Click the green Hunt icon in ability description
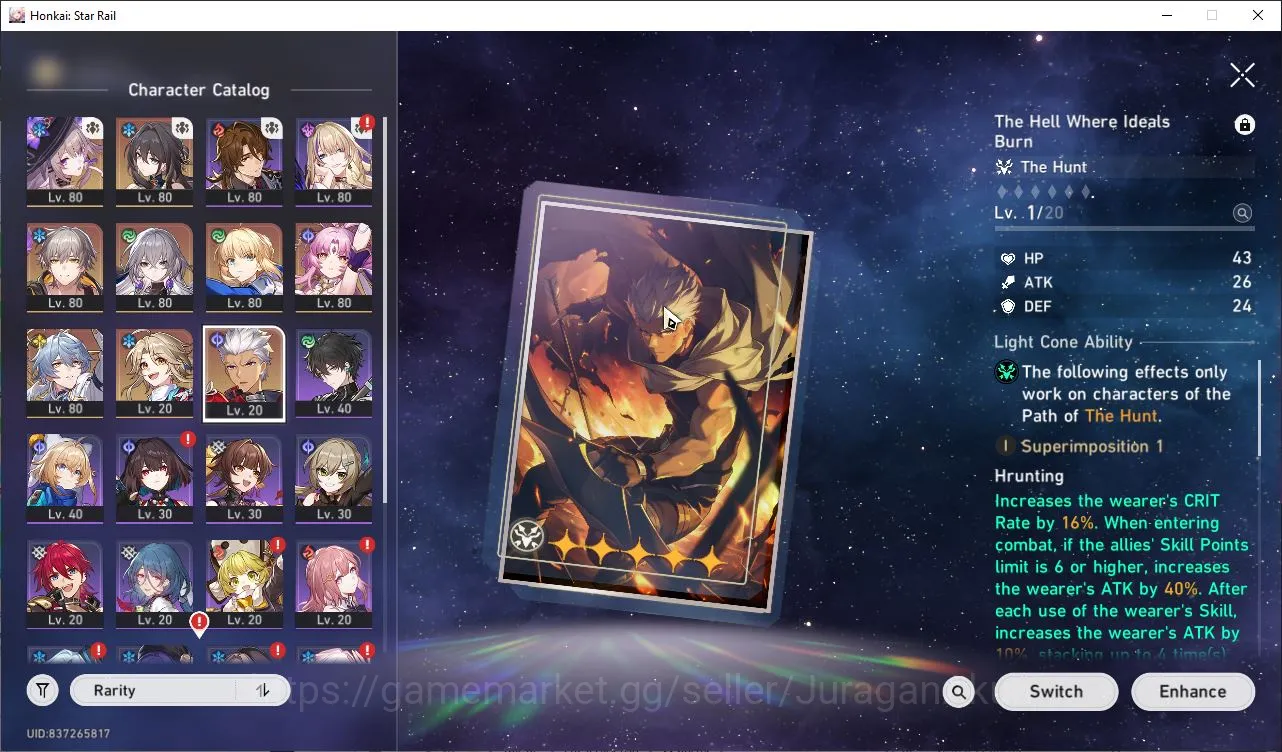The width and height of the screenshot is (1282, 752). [1006, 373]
